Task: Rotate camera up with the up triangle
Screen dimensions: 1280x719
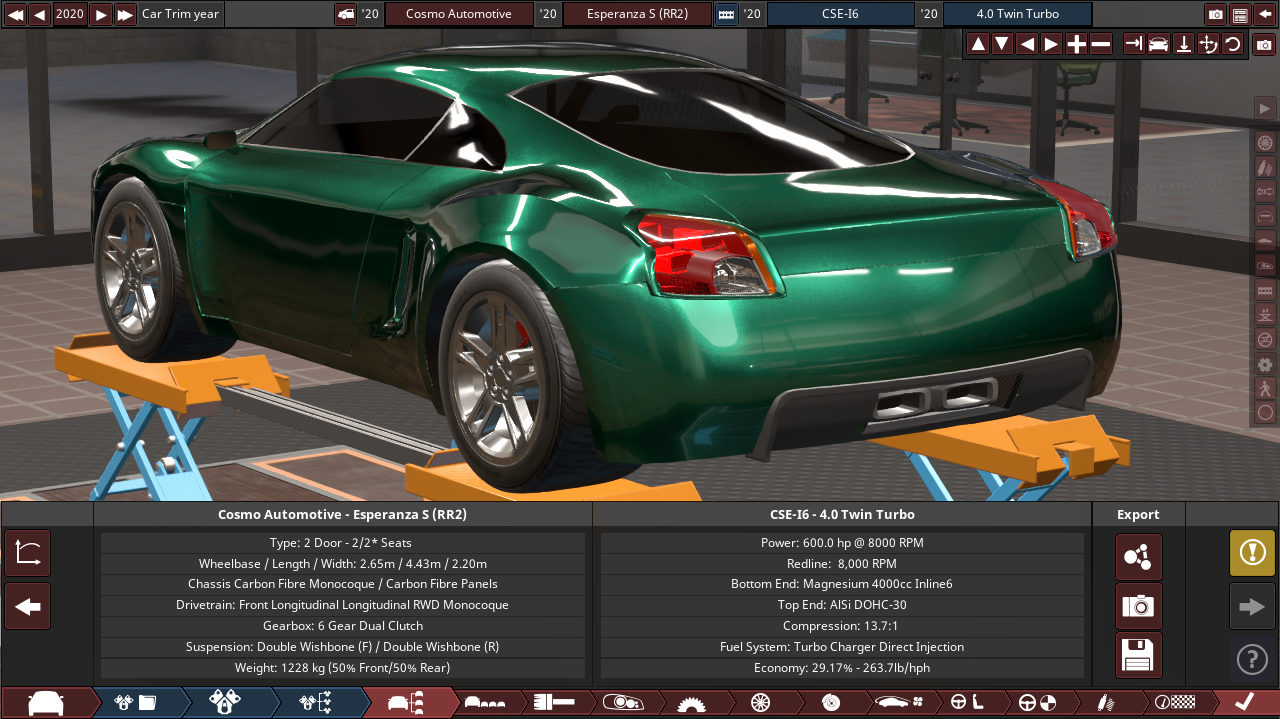Action: click(x=978, y=44)
